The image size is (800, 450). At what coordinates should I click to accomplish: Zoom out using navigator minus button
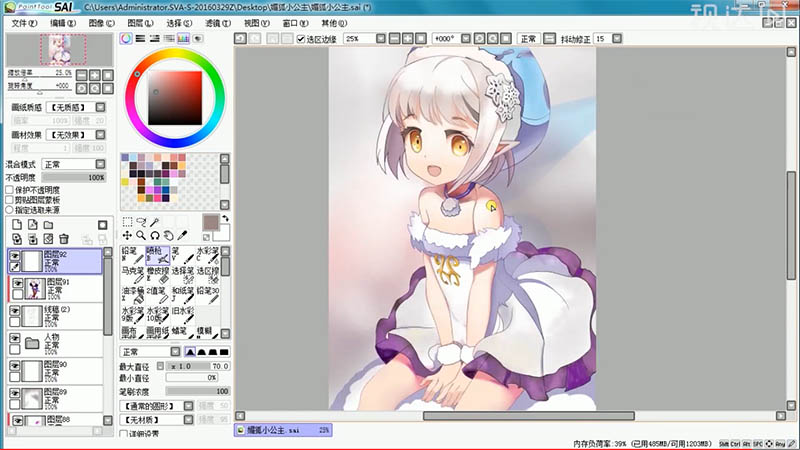(x=82, y=75)
